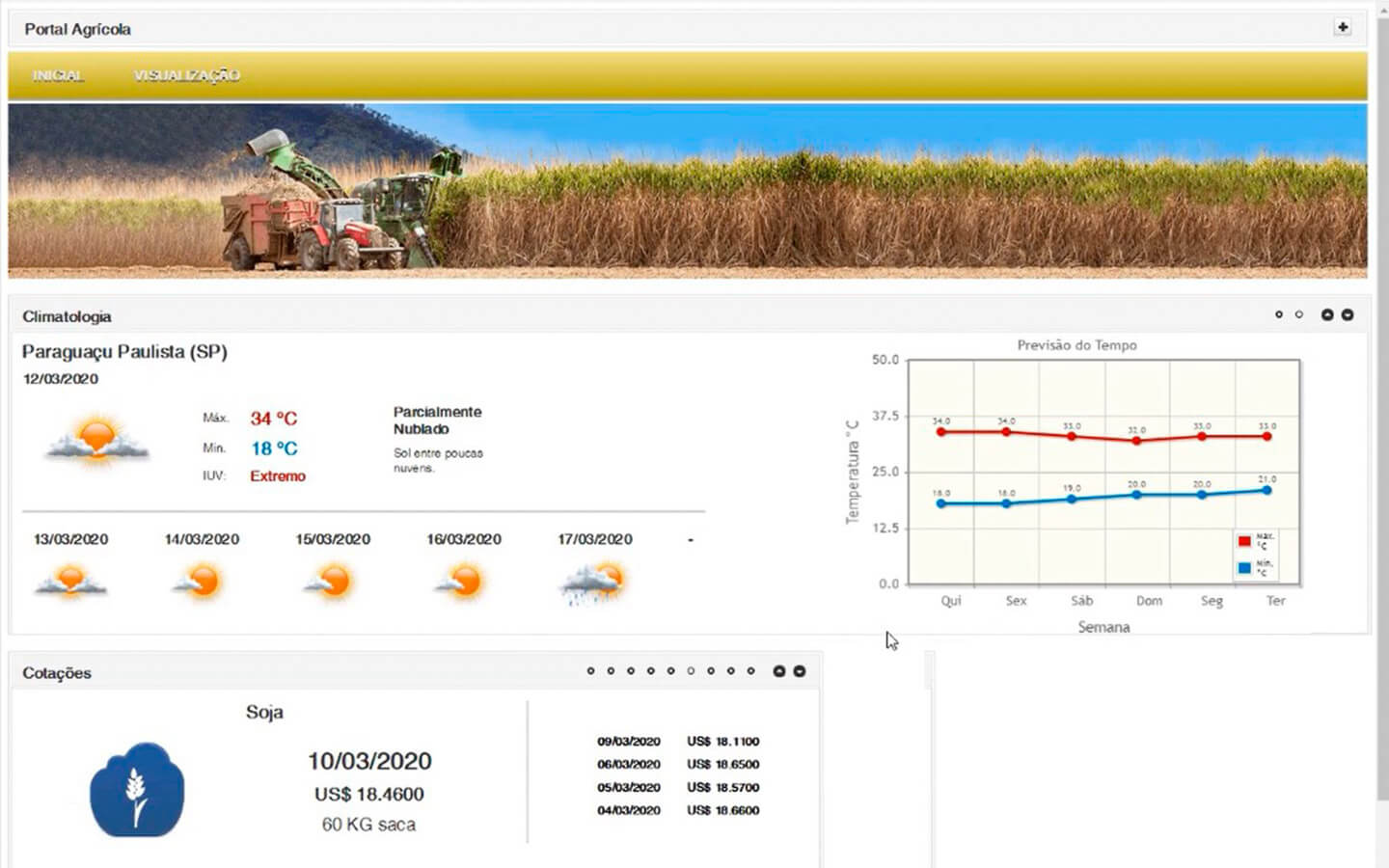Click the plus icon in Portal Agrícola header
The height and width of the screenshot is (868, 1389).
click(x=1342, y=28)
